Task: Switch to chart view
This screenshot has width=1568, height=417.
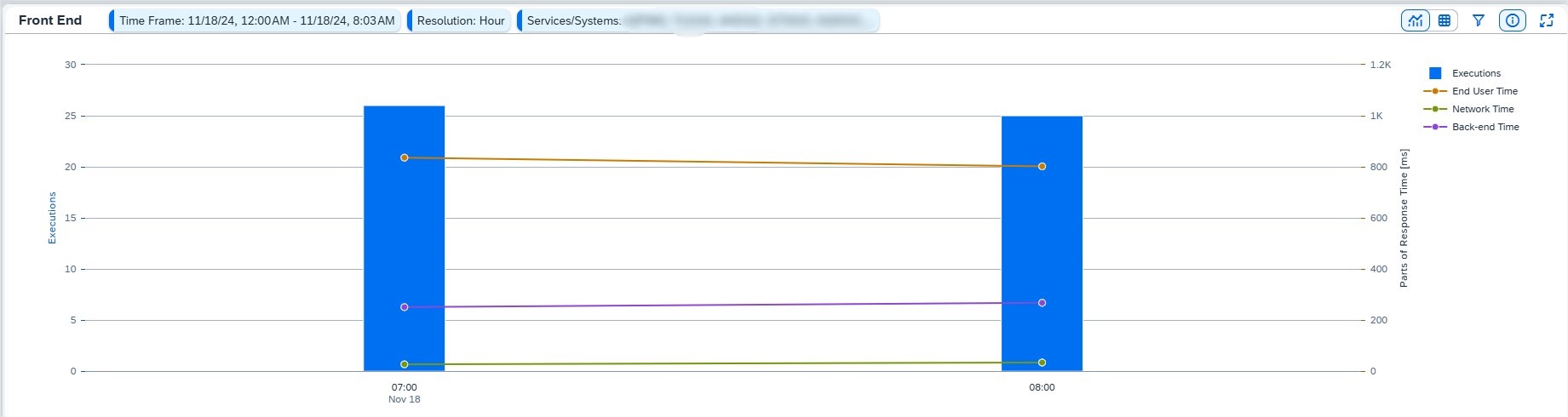Action: pyautogui.click(x=1416, y=20)
